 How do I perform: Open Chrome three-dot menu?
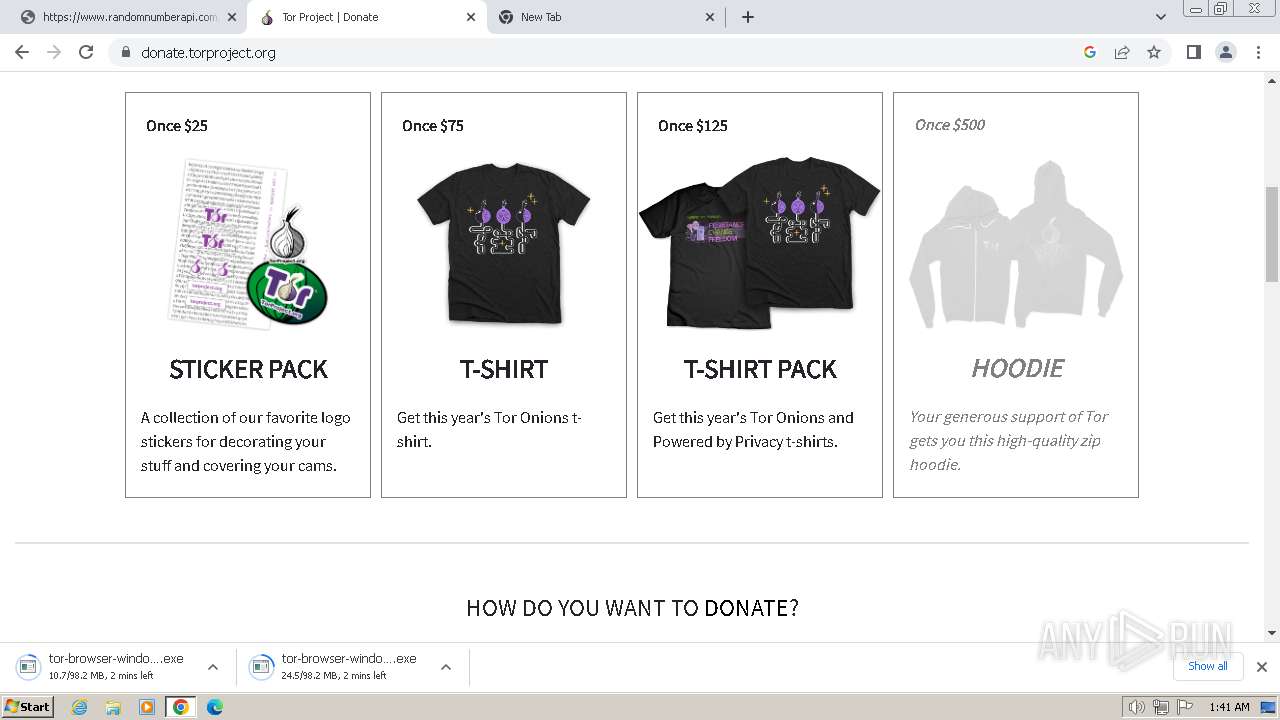(1259, 52)
